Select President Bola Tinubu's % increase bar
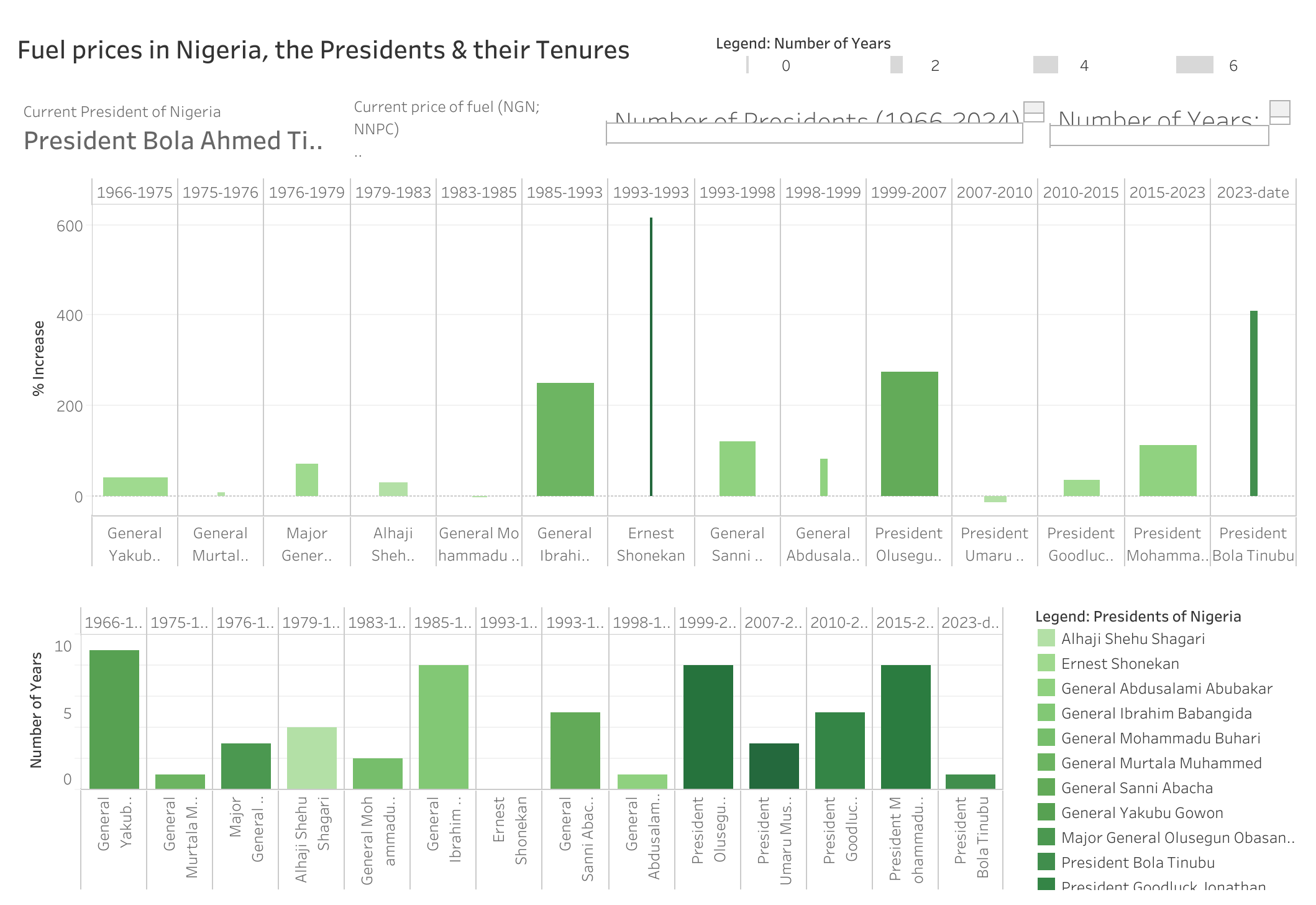Image resolution: width=1316 pixels, height=905 pixels. point(1253,403)
